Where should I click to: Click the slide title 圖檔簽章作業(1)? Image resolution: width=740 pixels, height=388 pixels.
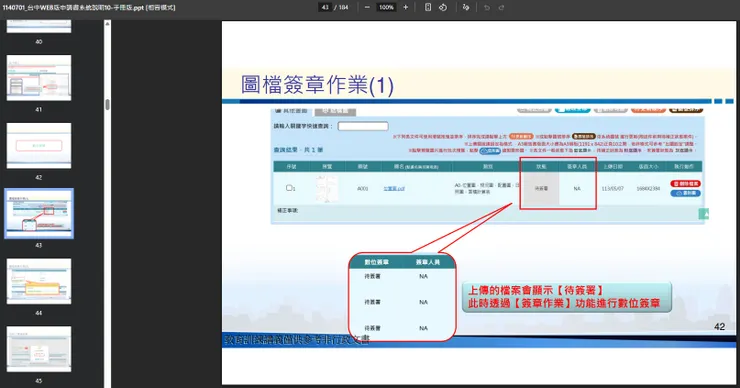pos(317,85)
